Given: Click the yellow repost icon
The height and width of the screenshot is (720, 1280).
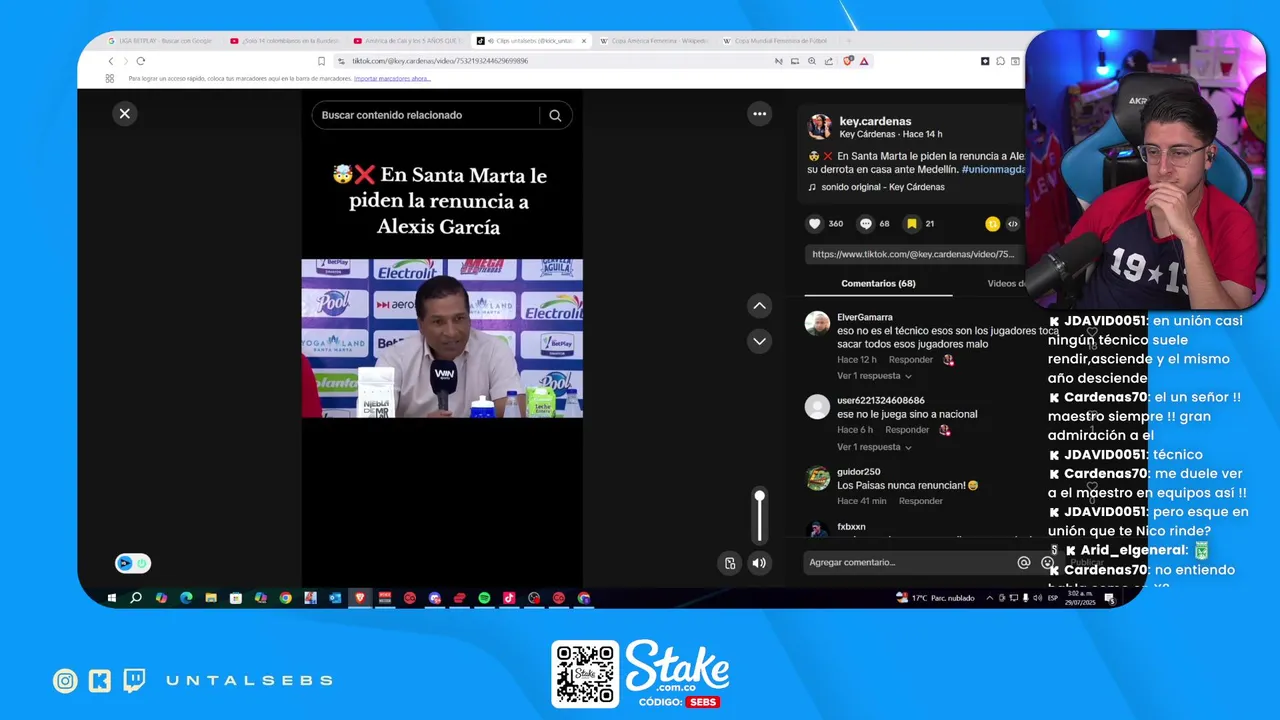Looking at the screenshot, I should point(992,224).
